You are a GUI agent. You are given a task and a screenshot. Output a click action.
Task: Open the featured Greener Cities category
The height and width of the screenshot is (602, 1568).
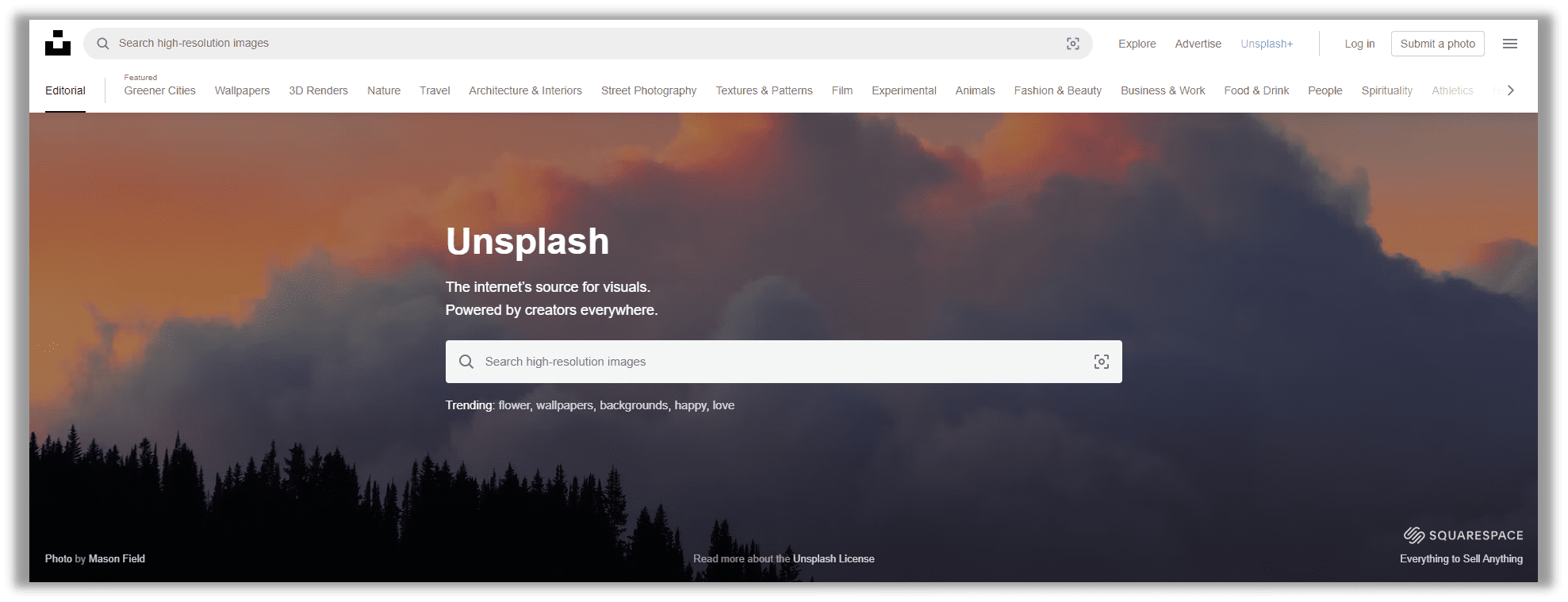pos(159,90)
